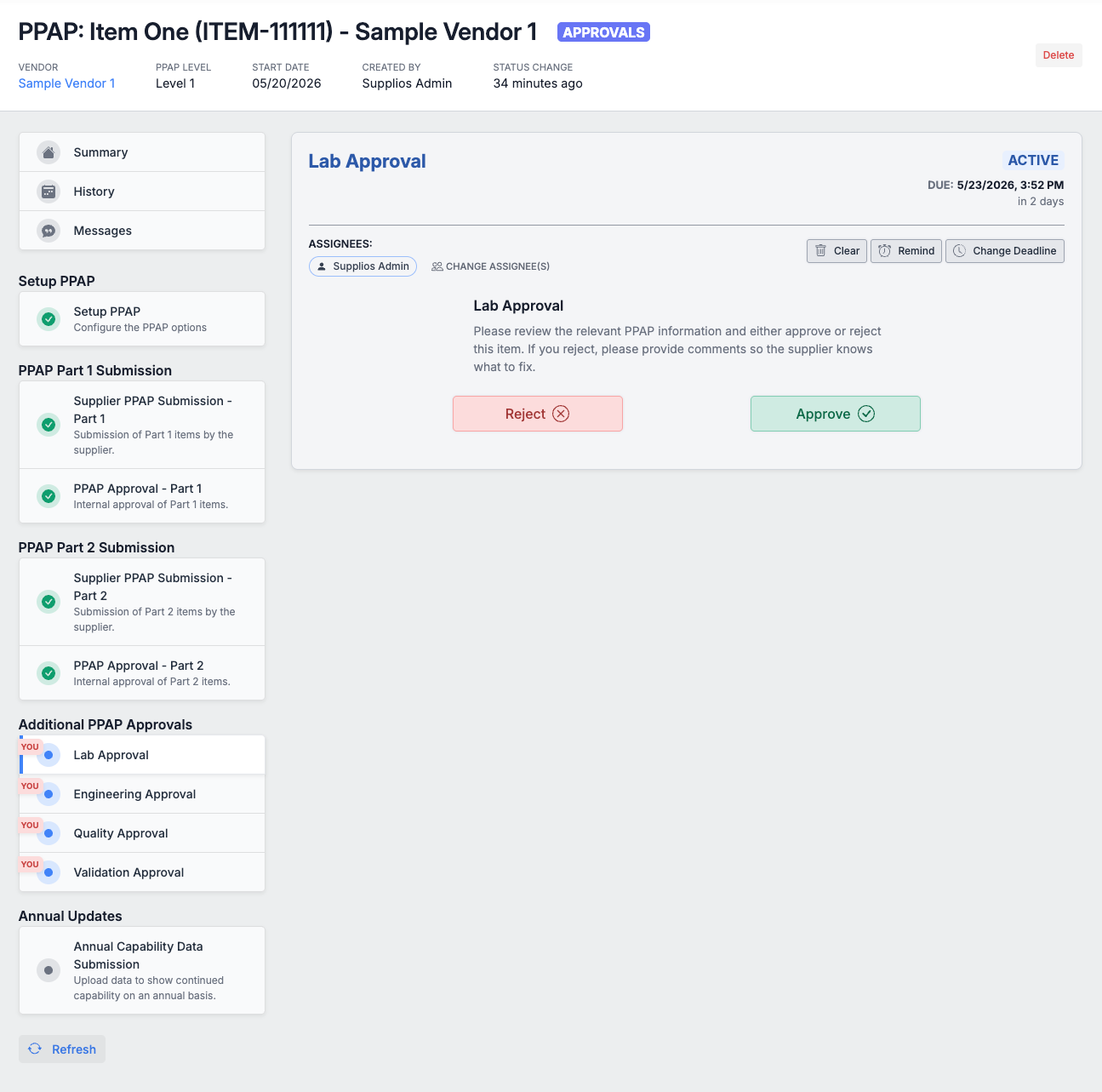
Task: Click the Lab Approval panel heading
Action: [367, 161]
